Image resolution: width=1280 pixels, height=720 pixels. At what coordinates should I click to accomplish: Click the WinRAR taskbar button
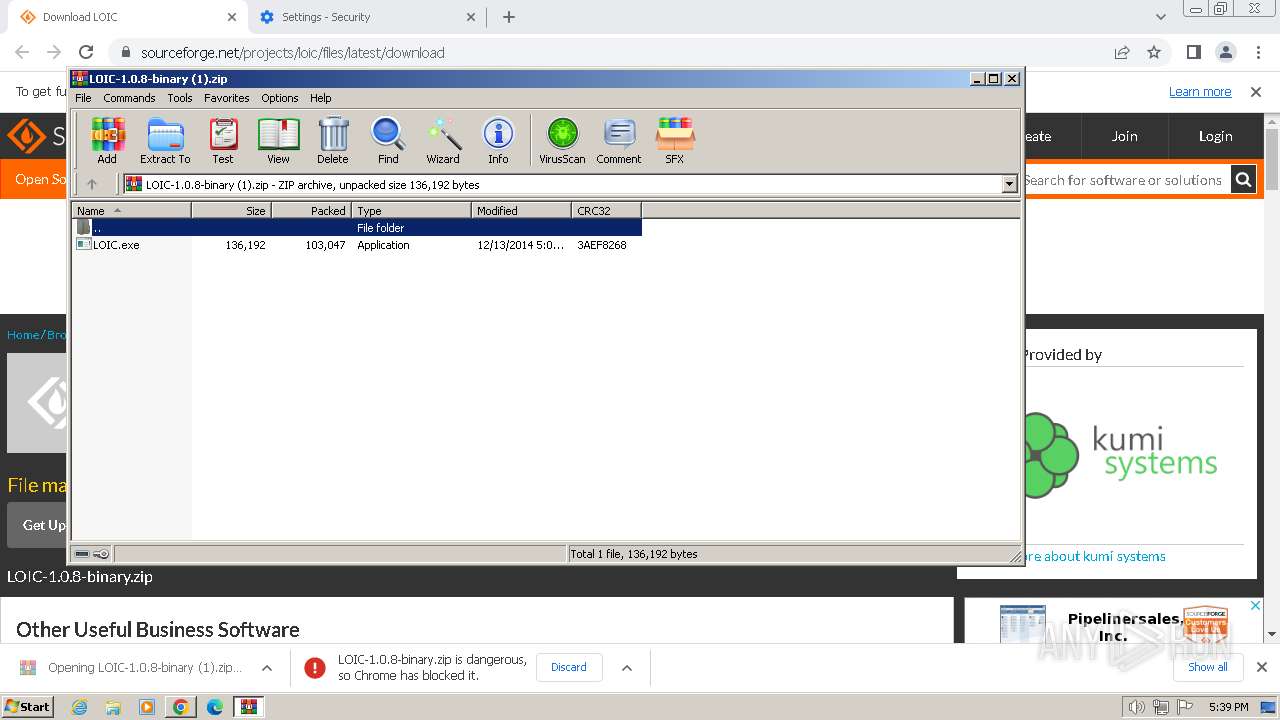249,707
